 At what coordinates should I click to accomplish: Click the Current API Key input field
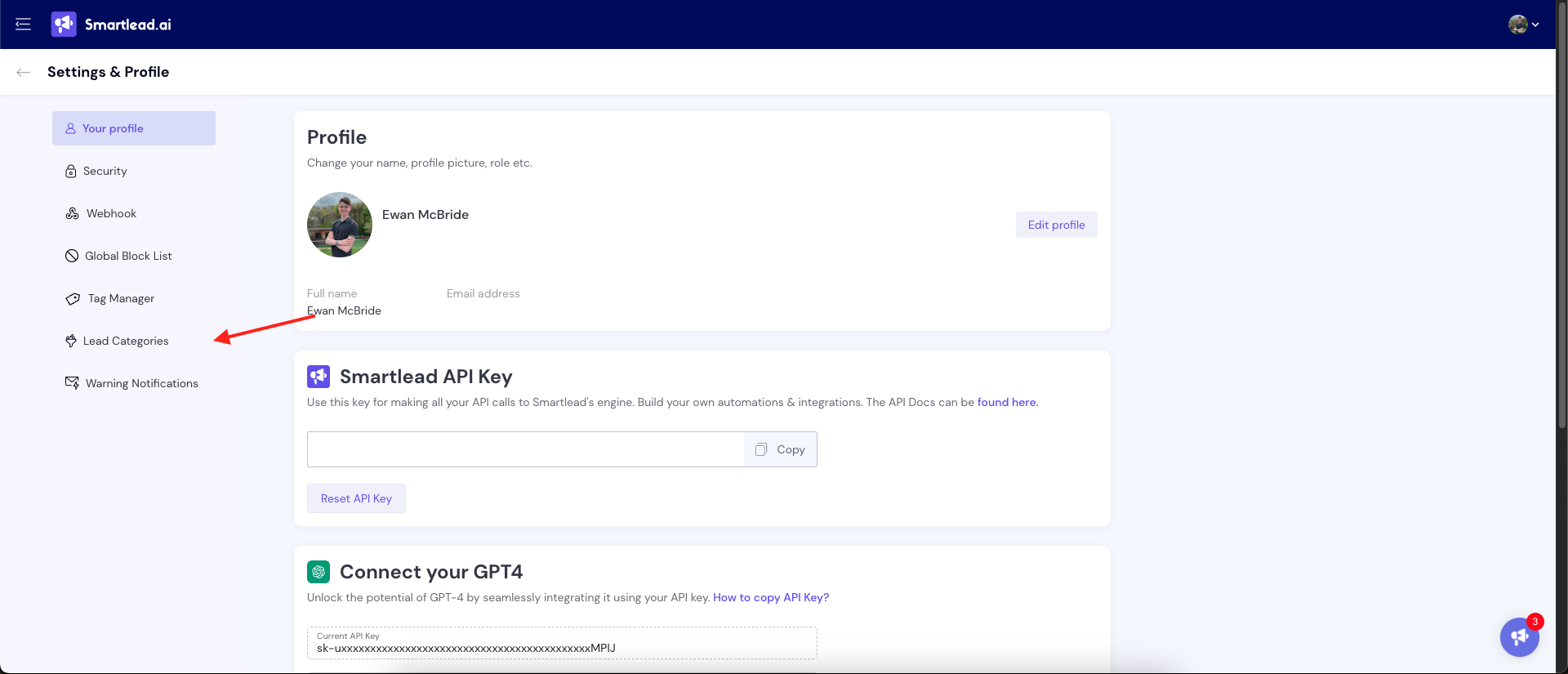click(x=562, y=647)
